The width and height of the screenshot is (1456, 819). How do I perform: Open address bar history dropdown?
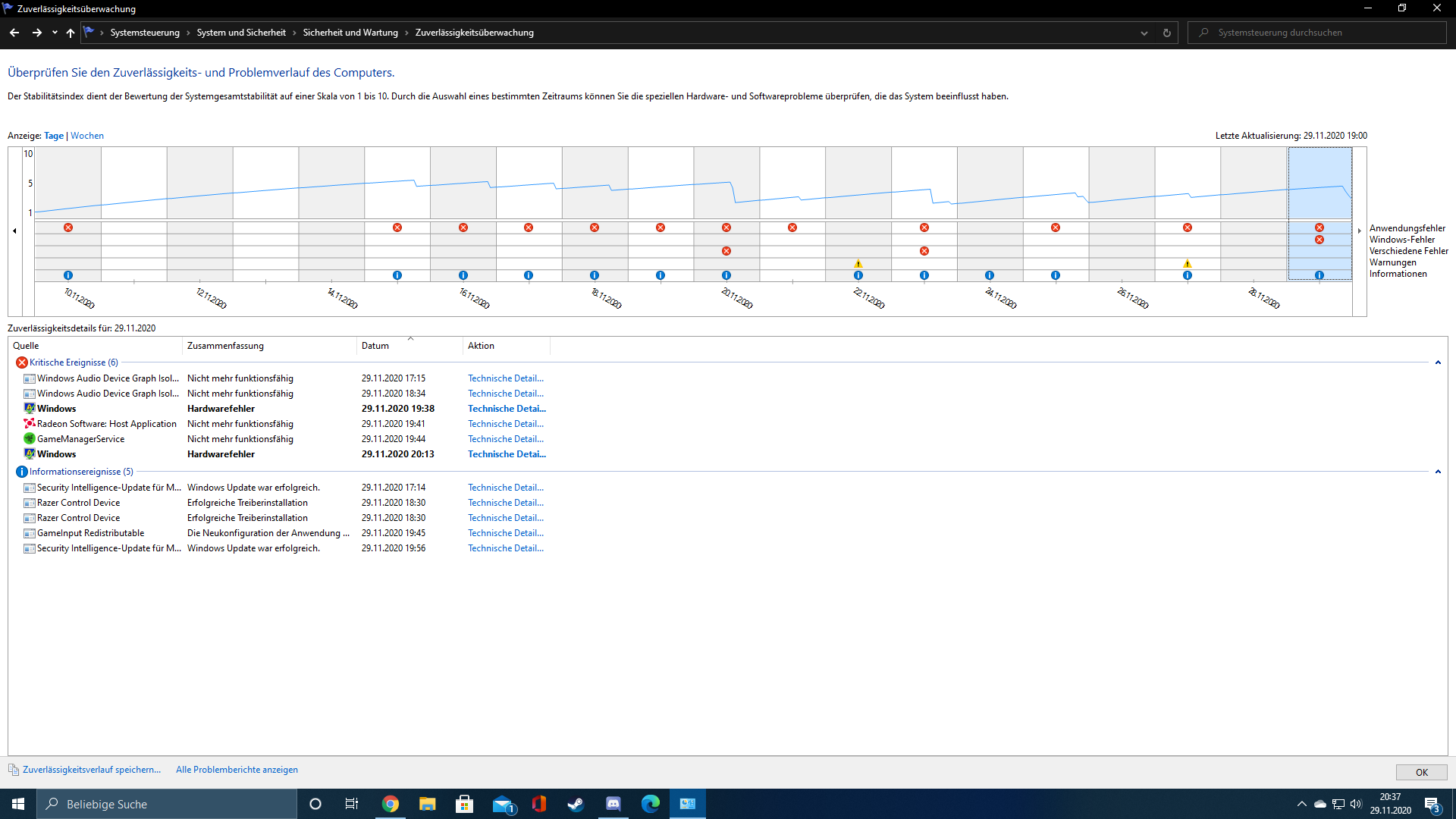[1144, 33]
